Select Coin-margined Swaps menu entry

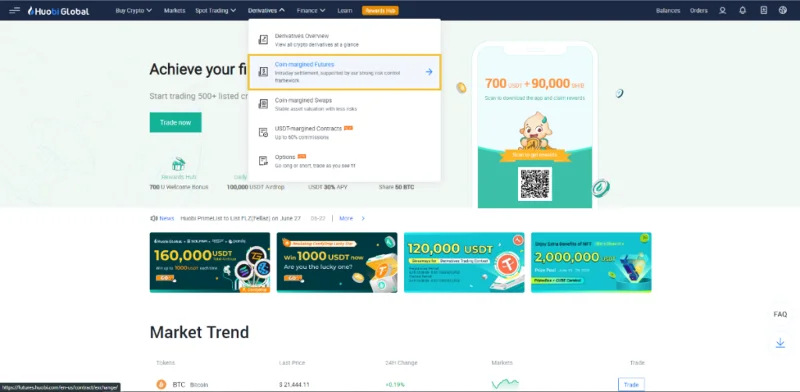[344, 104]
